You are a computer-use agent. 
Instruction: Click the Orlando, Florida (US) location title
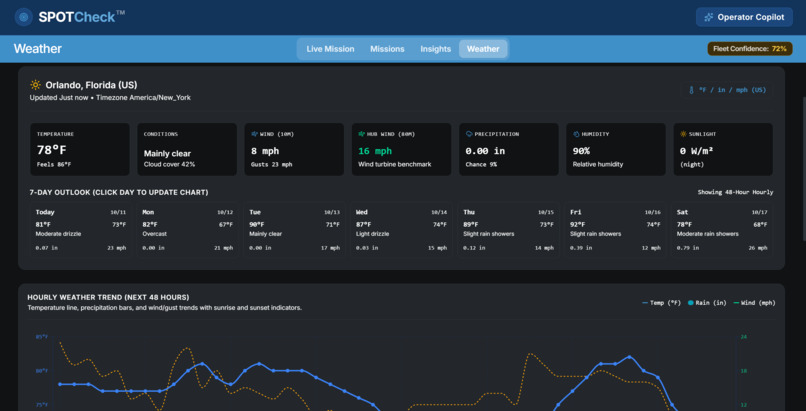91,85
